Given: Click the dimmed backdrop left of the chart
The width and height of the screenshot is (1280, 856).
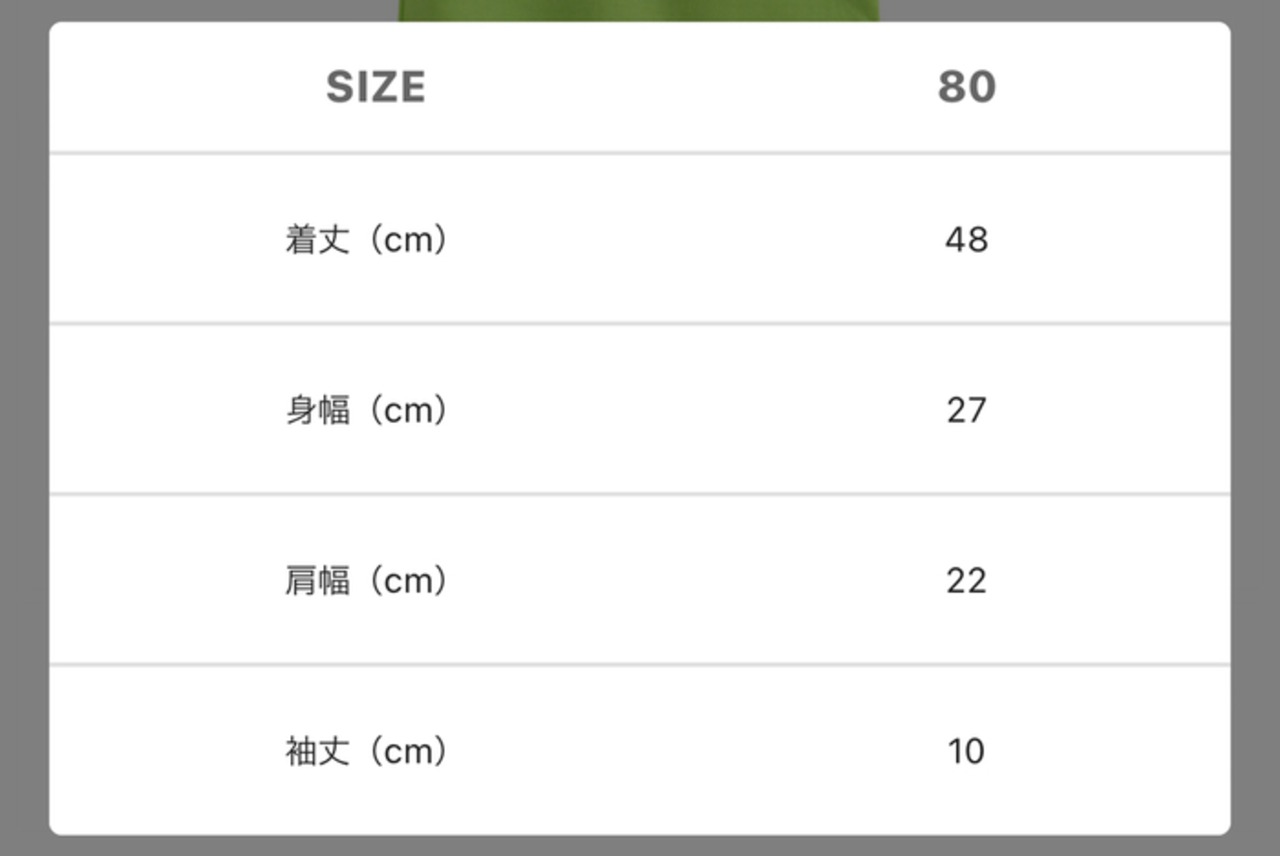Looking at the screenshot, I should tap(24, 428).
